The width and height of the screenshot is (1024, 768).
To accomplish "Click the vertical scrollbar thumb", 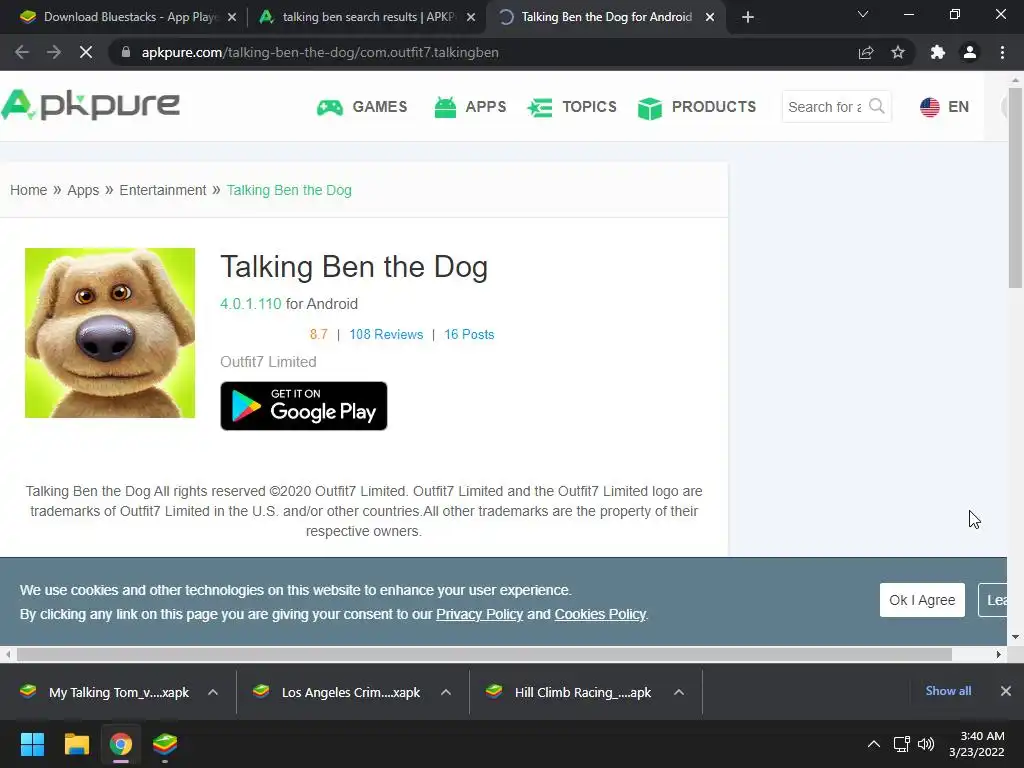I will coord(1015,187).
